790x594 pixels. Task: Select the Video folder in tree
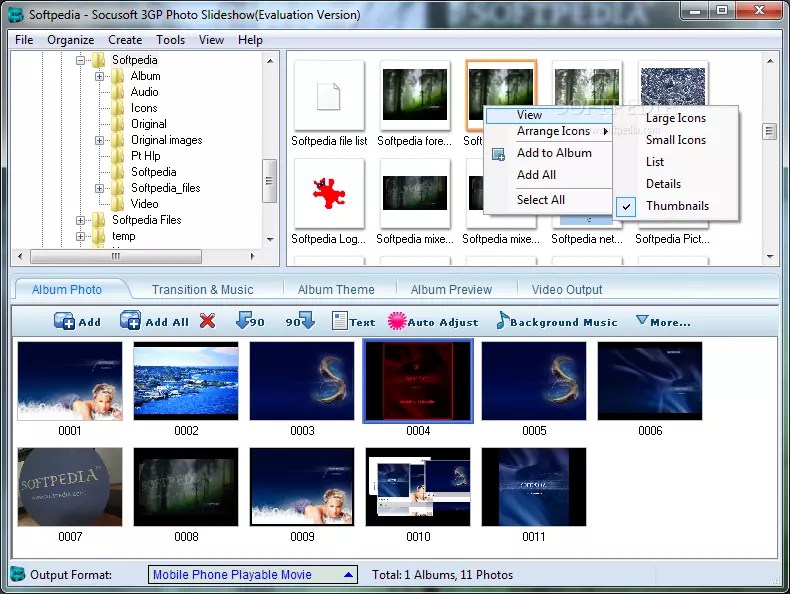coord(144,204)
